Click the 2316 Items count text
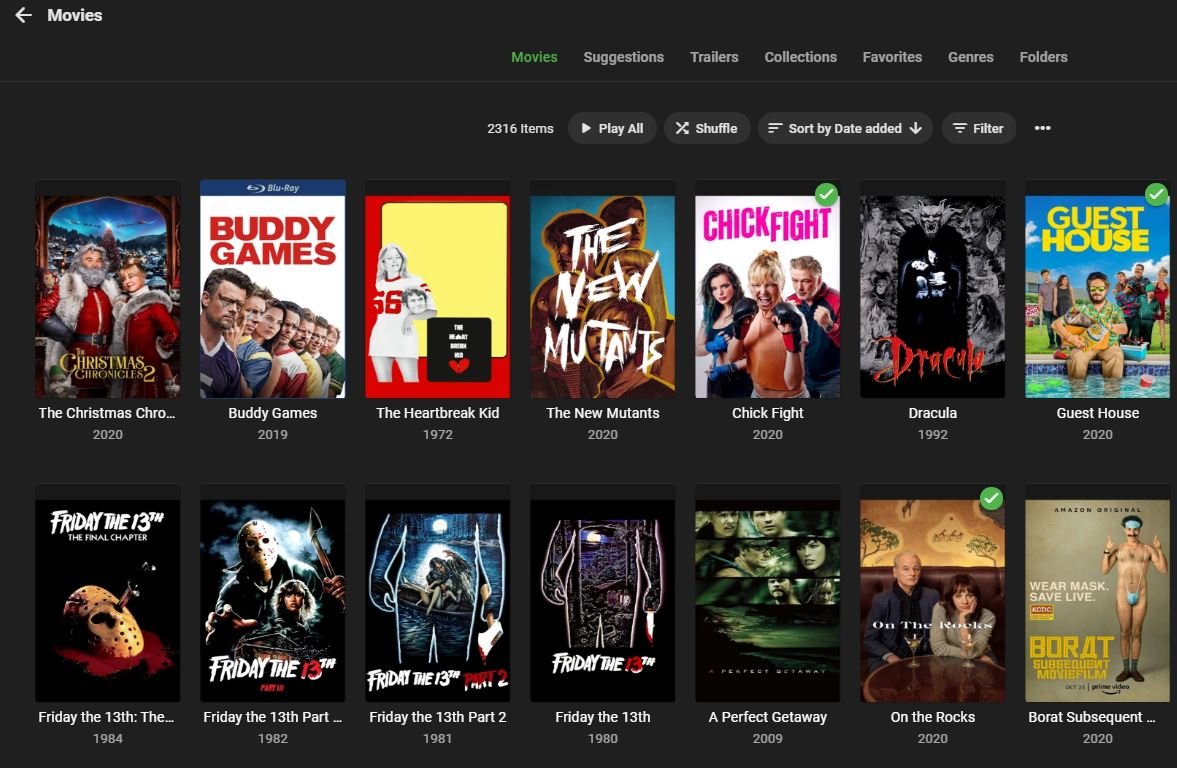The image size is (1177, 768). (x=520, y=128)
